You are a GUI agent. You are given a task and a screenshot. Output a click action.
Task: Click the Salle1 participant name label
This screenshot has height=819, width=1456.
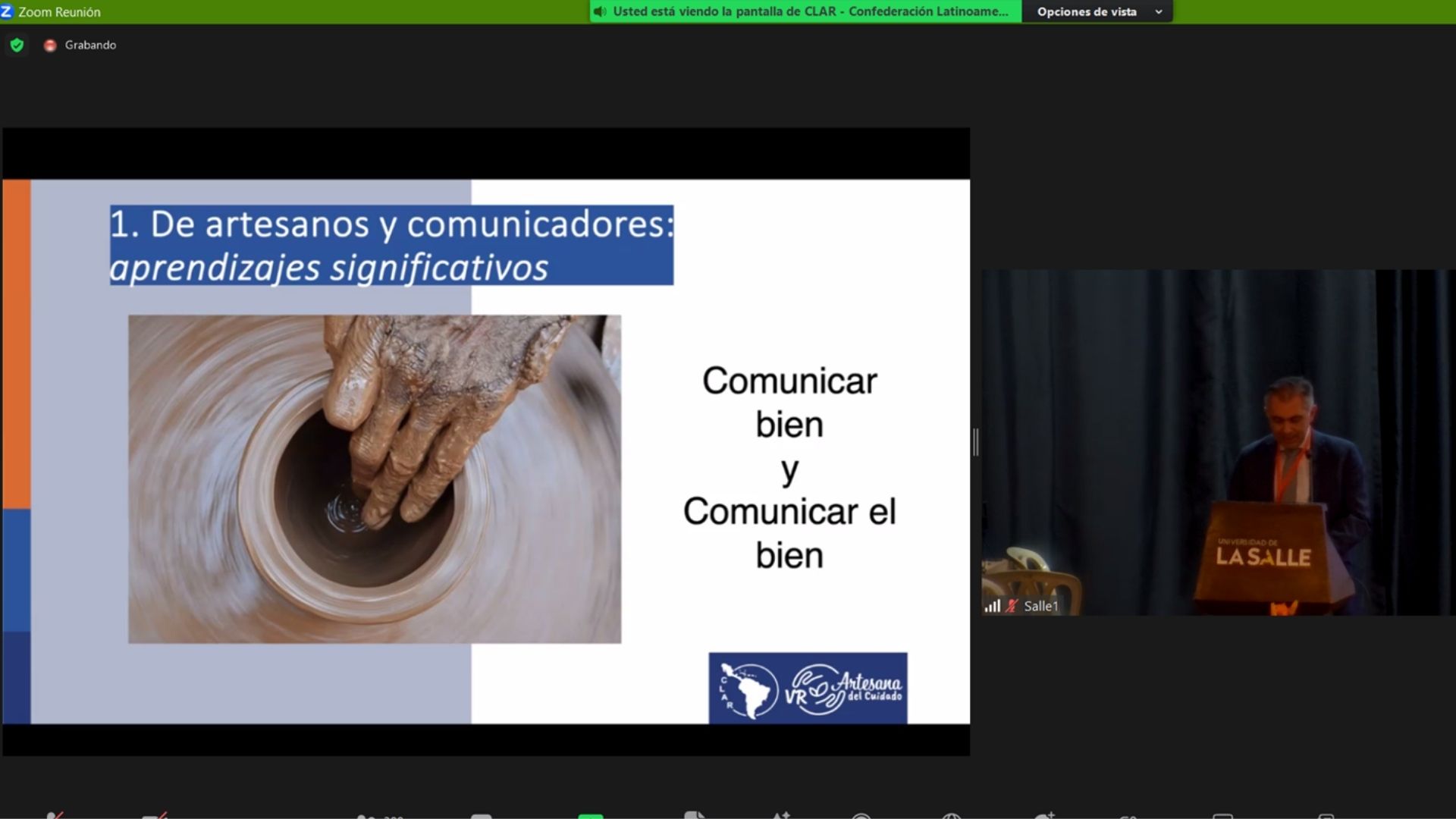[1040, 606]
